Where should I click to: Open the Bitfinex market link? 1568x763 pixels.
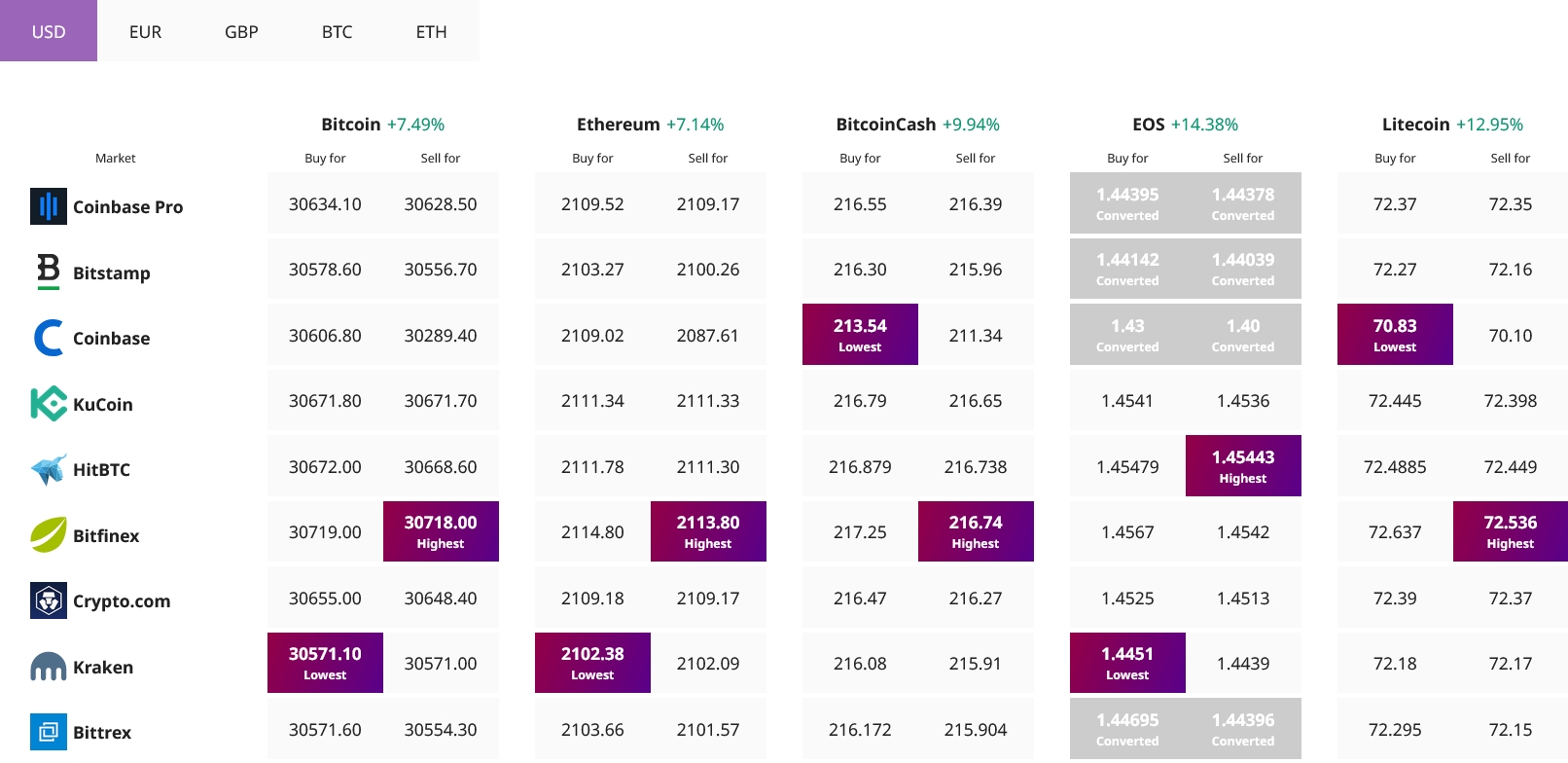pyautogui.click(x=106, y=536)
